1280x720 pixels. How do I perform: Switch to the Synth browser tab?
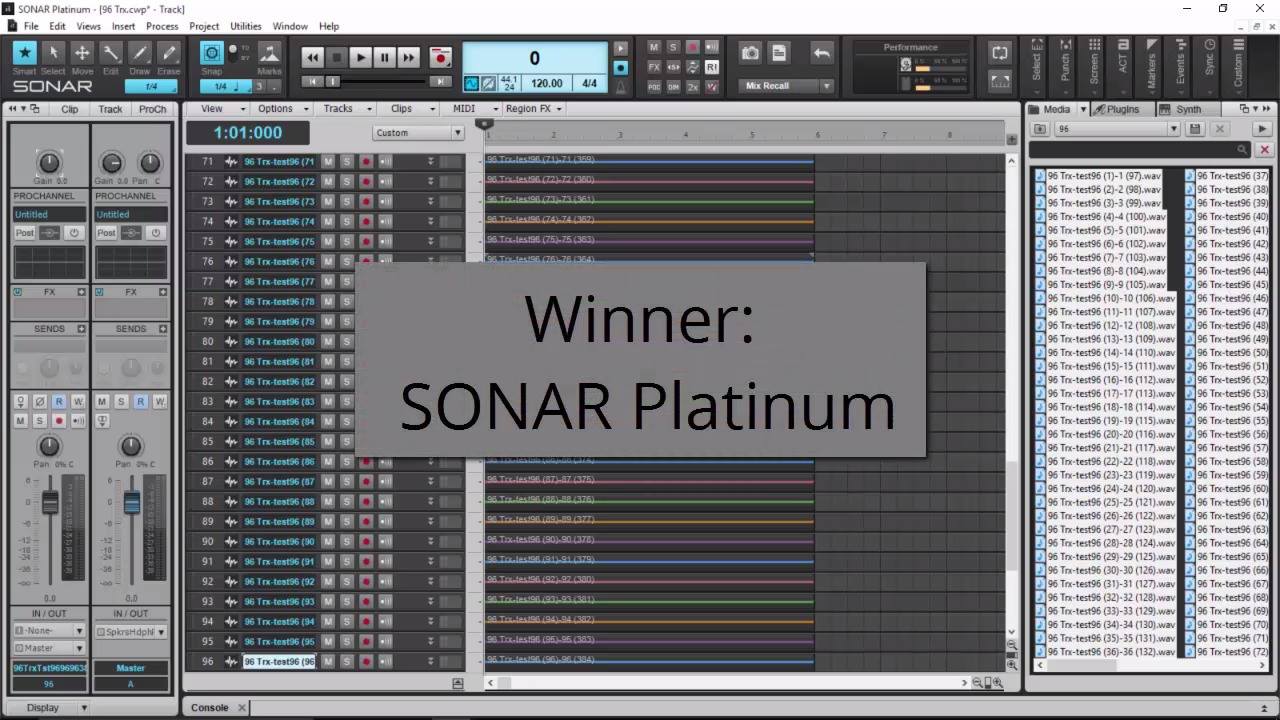(x=1188, y=109)
